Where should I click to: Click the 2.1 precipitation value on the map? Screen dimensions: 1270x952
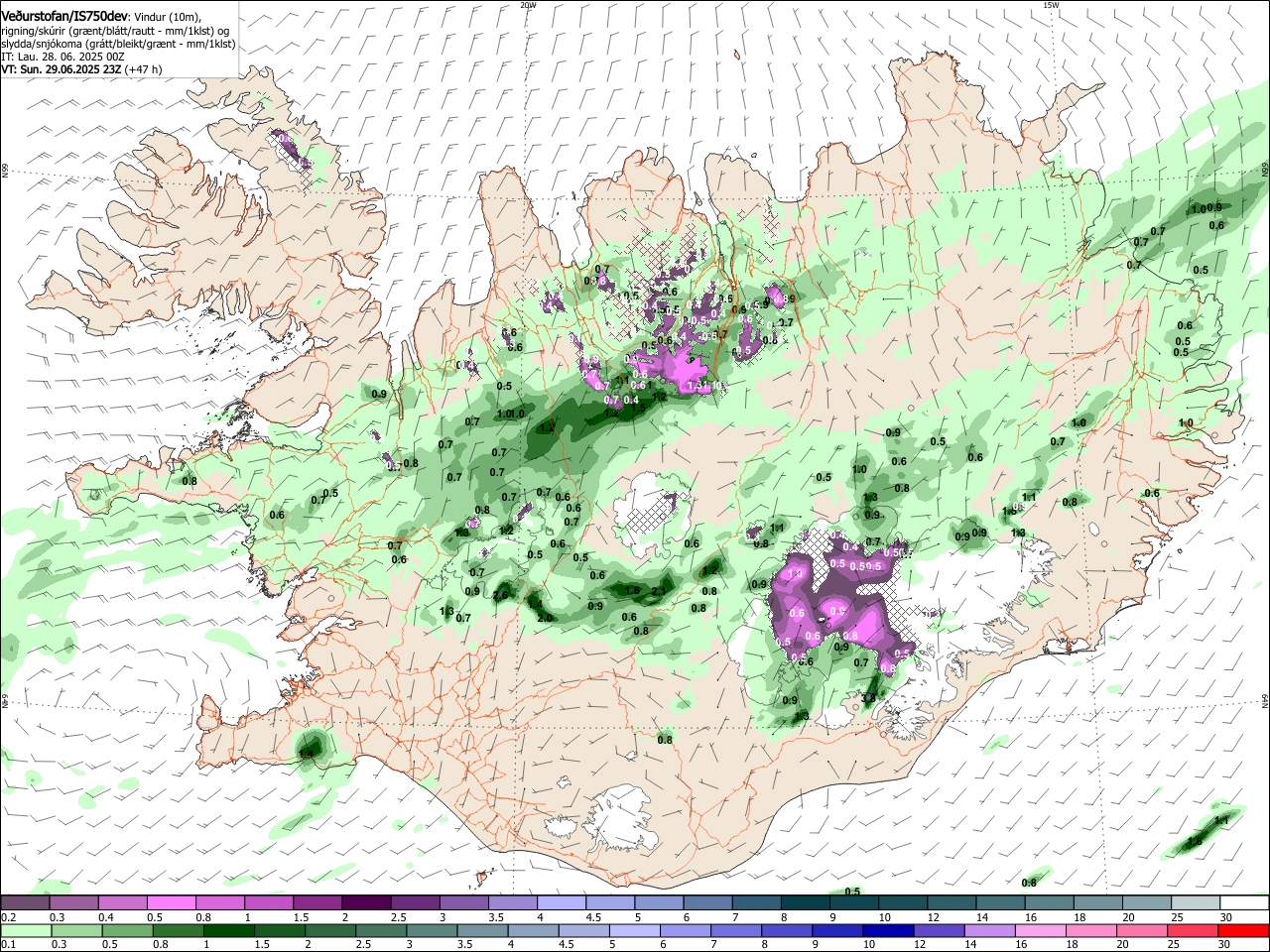coord(657,591)
